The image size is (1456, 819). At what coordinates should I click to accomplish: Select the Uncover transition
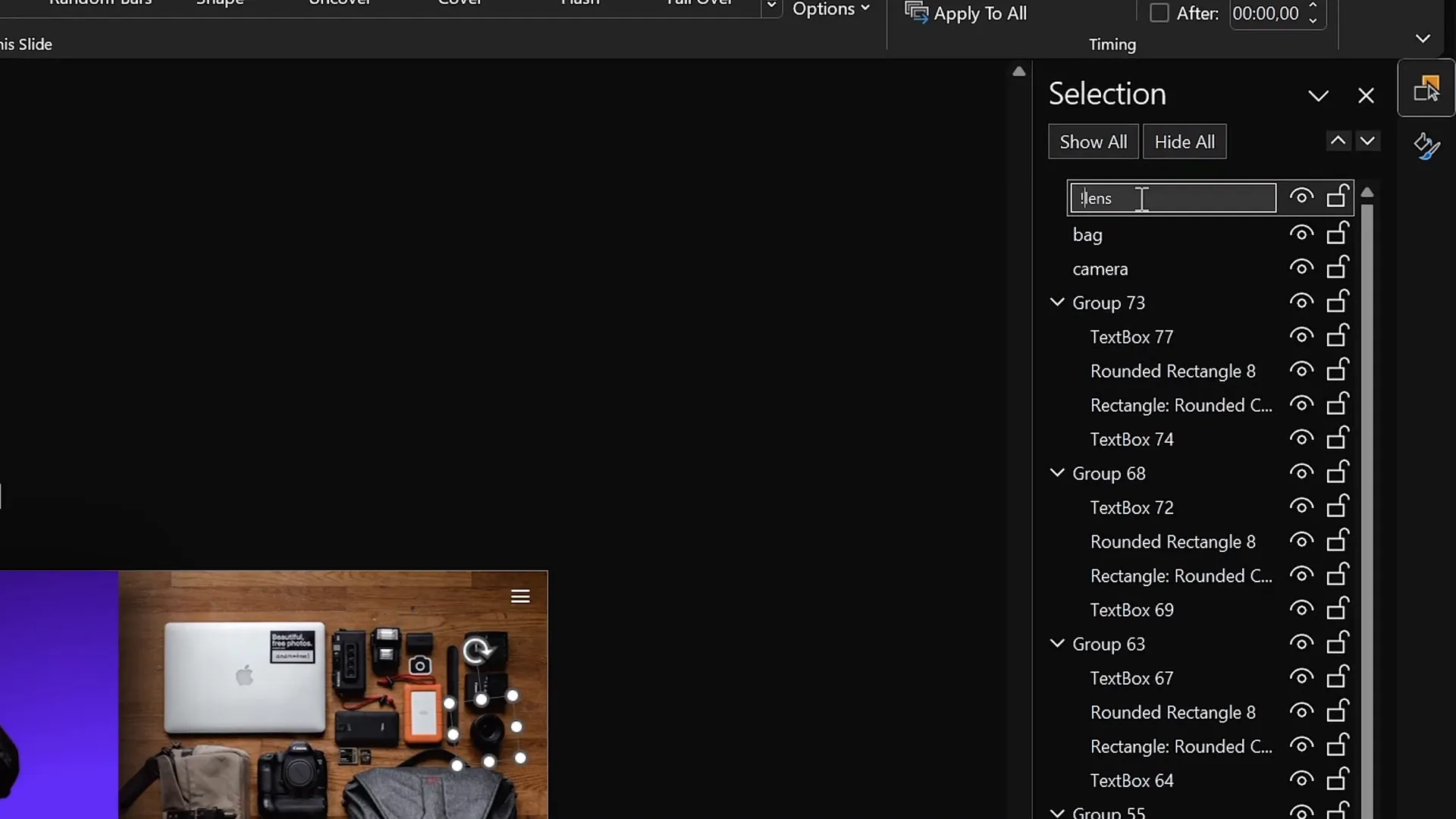pyautogui.click(x=339, y=4)
